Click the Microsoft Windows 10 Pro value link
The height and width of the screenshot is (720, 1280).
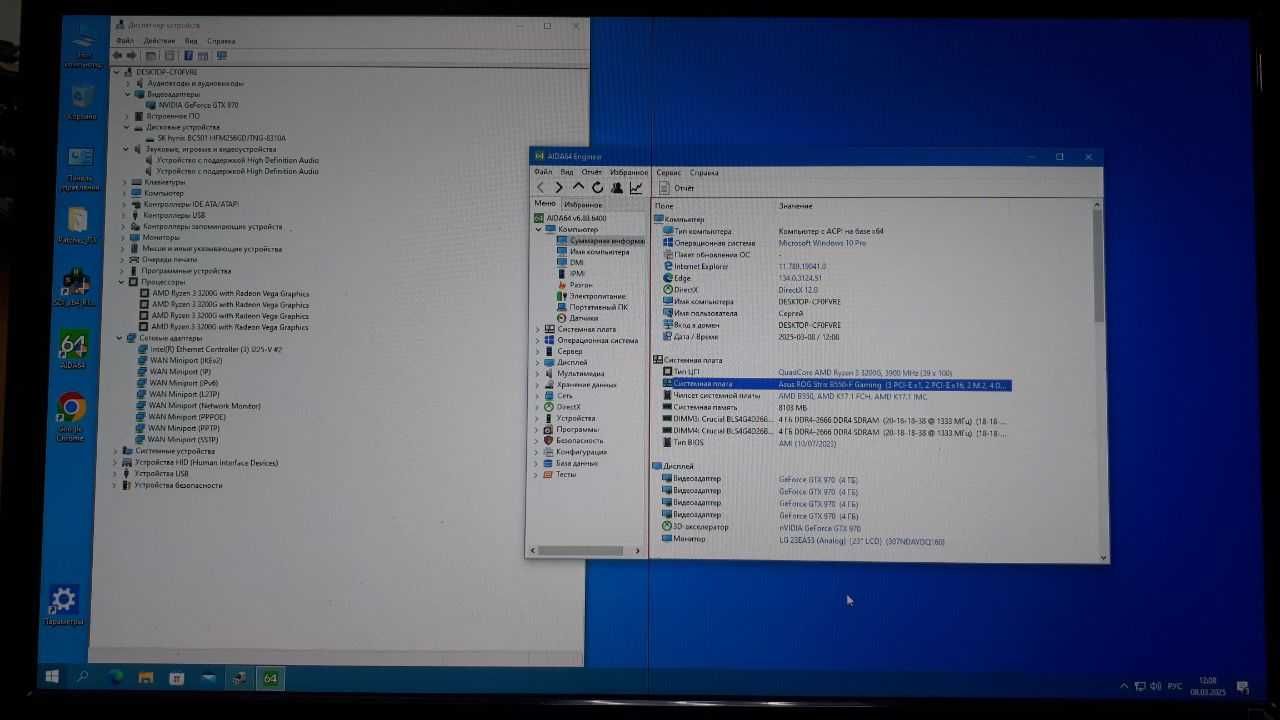click(822, 243)
